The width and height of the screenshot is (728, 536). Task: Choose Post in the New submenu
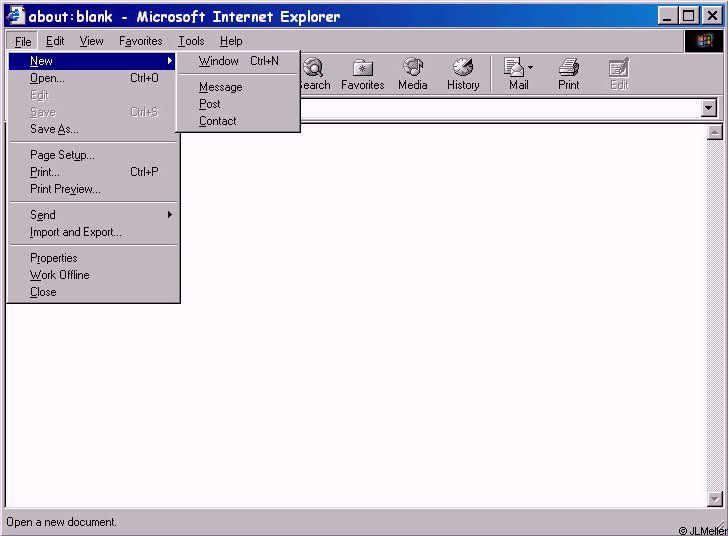click(238, 104)
